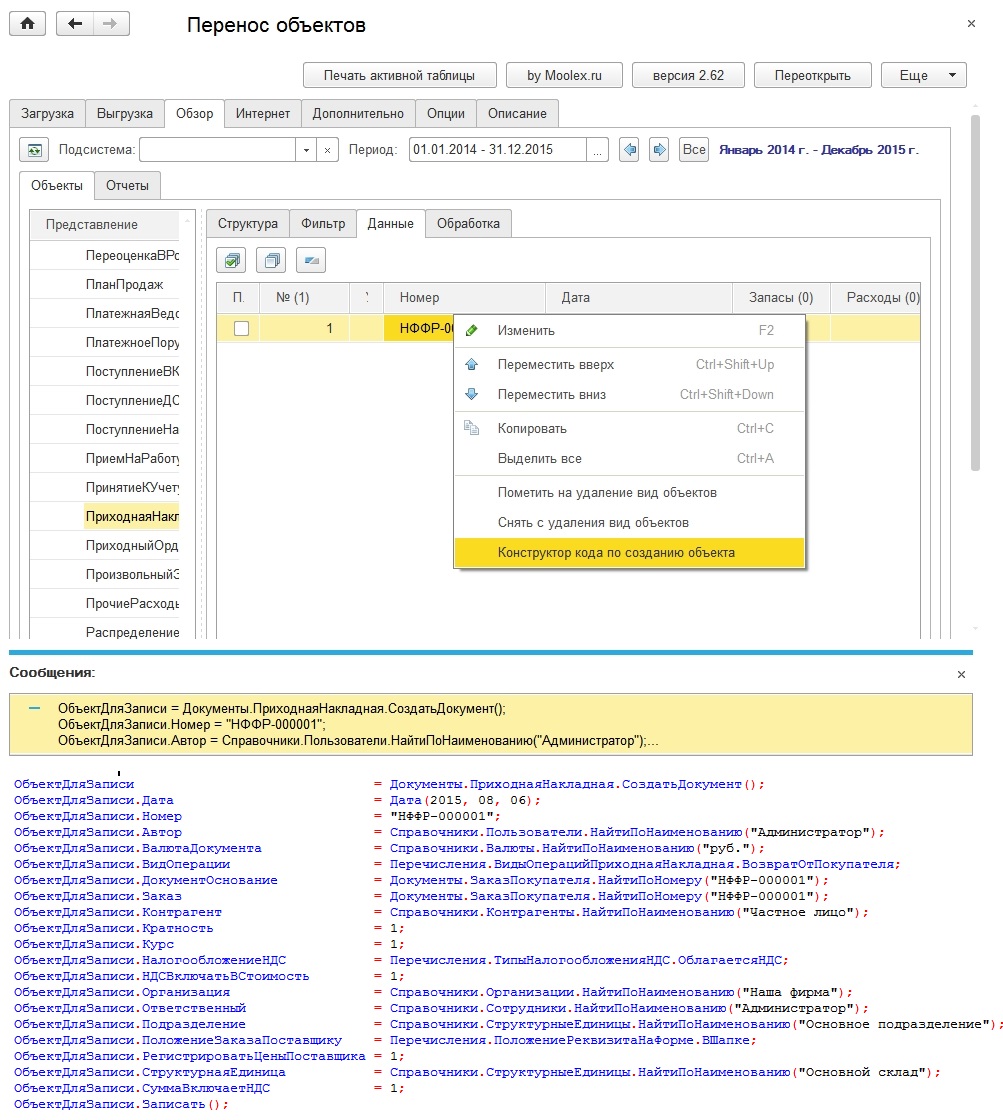Refresh the subsystem list with the green icon
The image size is (1003, 1120).
pos(34,150)
